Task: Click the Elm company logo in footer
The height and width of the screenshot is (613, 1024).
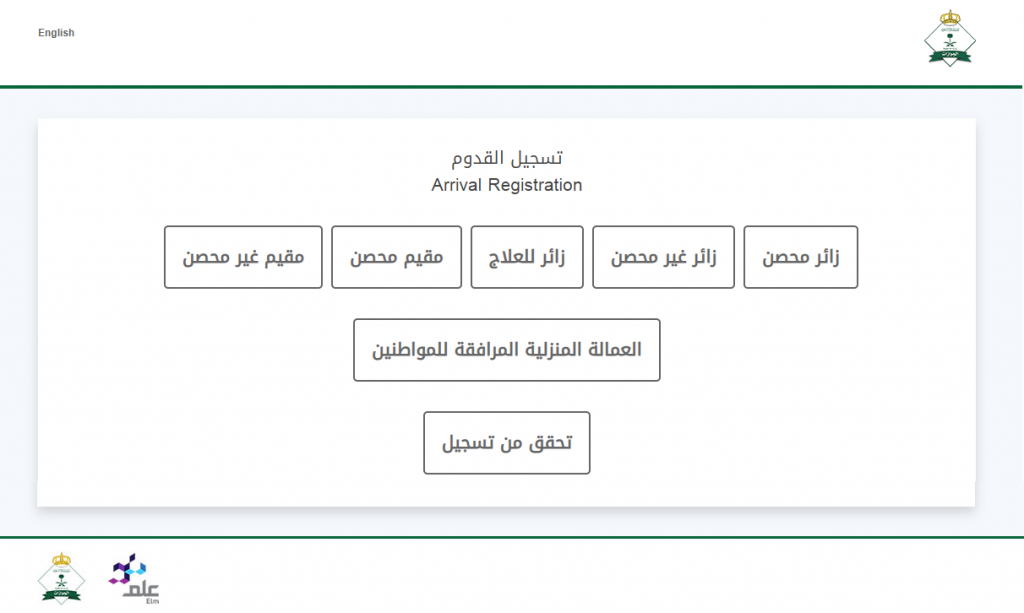Action: 135,579
